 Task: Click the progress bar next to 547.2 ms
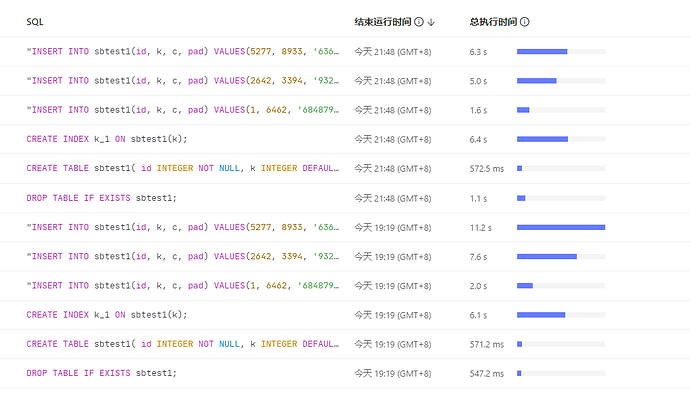[561, 373]
